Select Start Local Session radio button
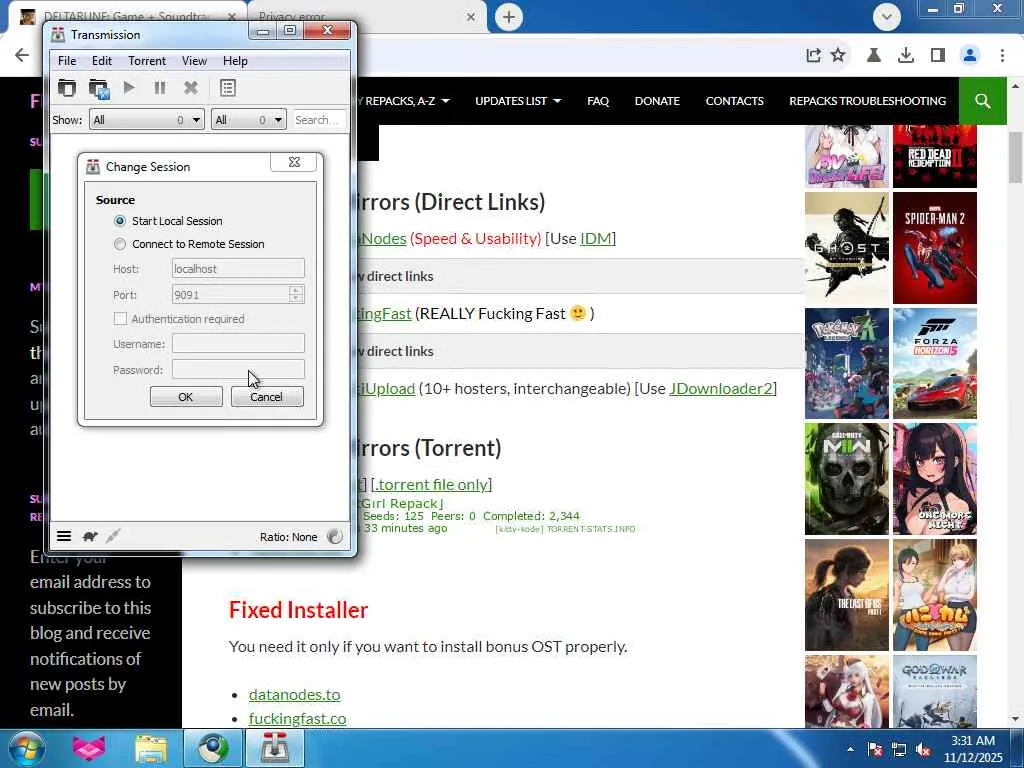Image resolution: width=1024 pixels, height=768 pixels. point(120,221)
